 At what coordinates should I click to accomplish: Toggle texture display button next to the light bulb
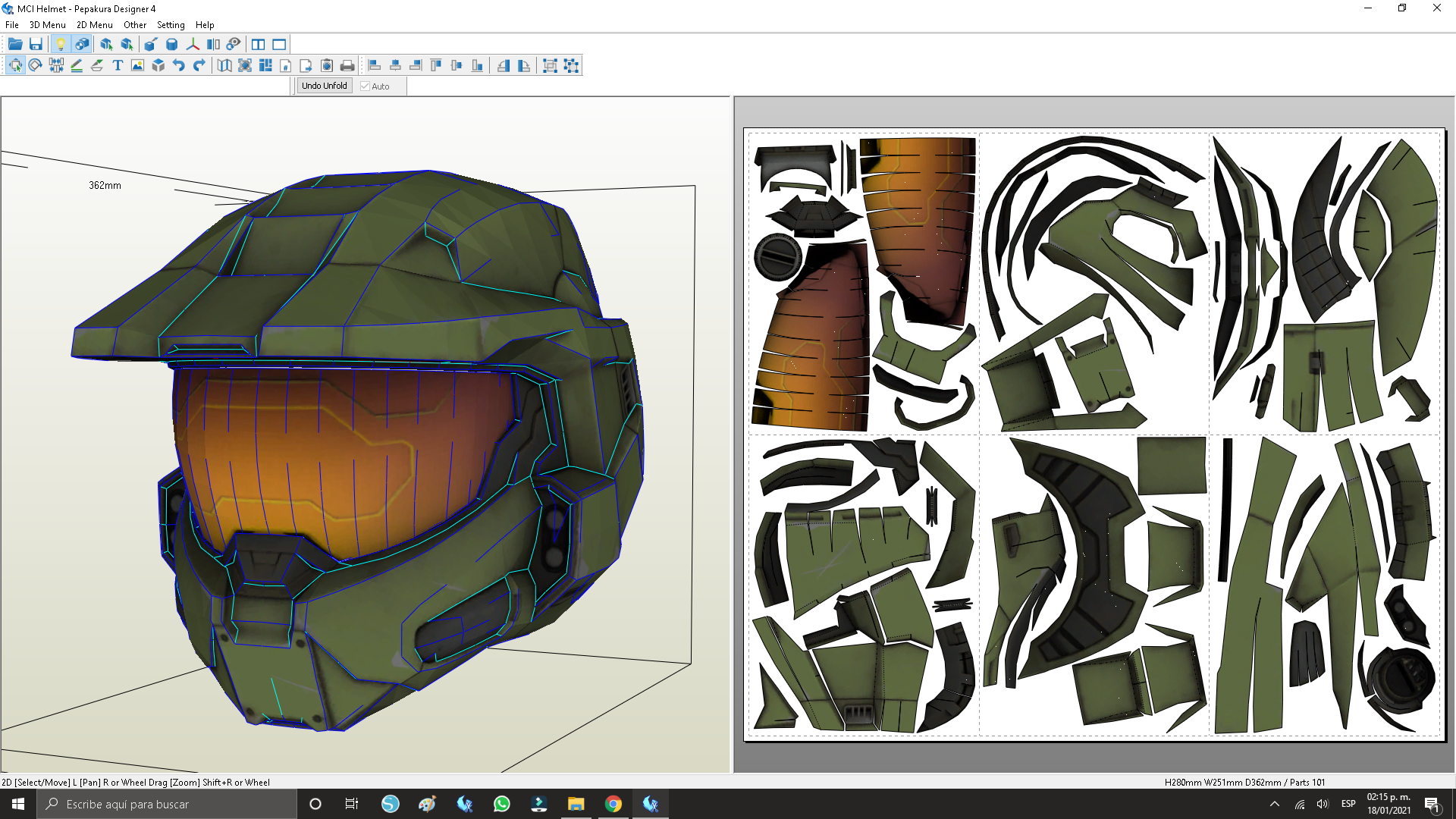[81, 44]
